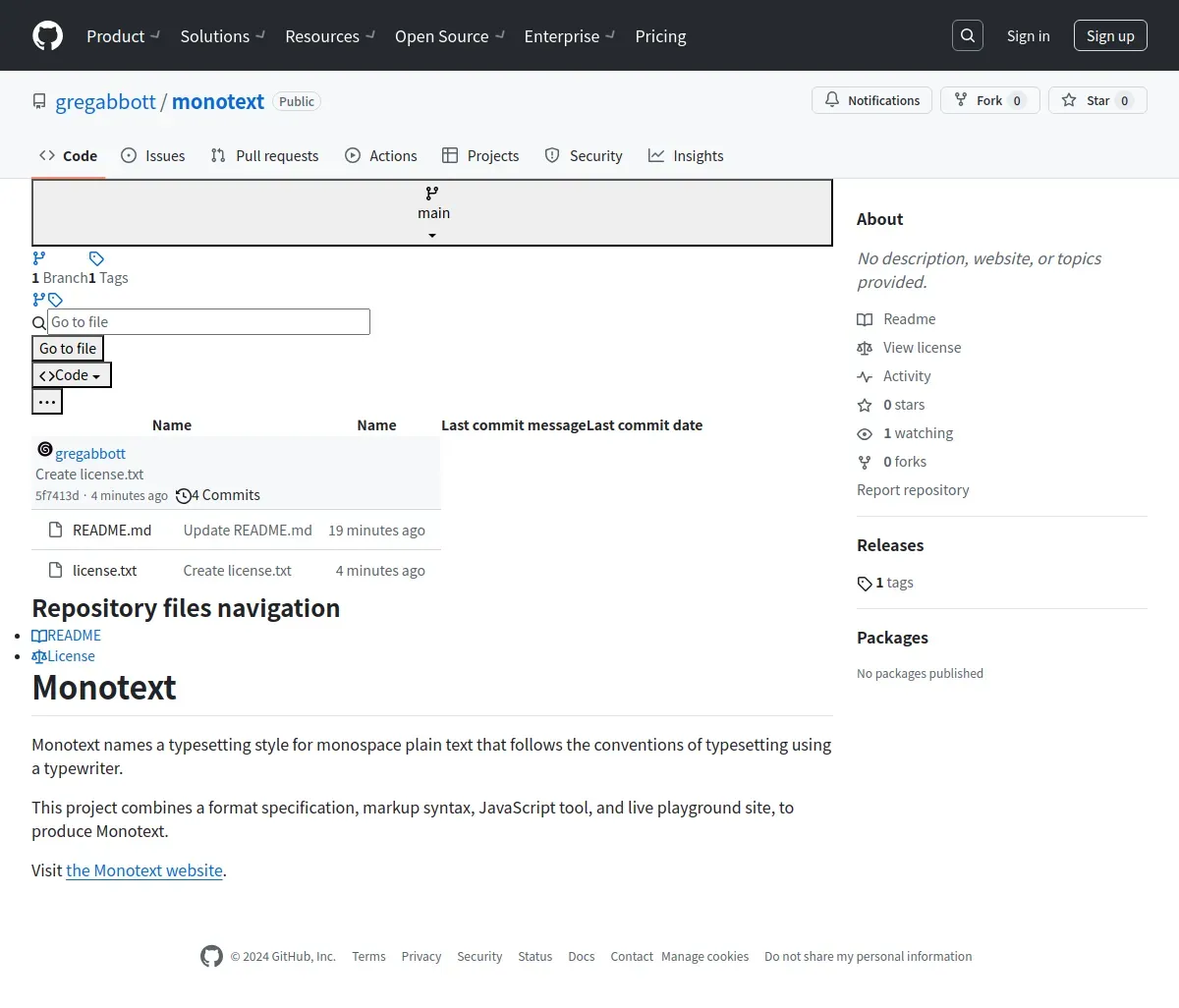Click the 5f7413d commit hash
The height and width of the screenshot is (1008, 1179).
pos(57,496)
